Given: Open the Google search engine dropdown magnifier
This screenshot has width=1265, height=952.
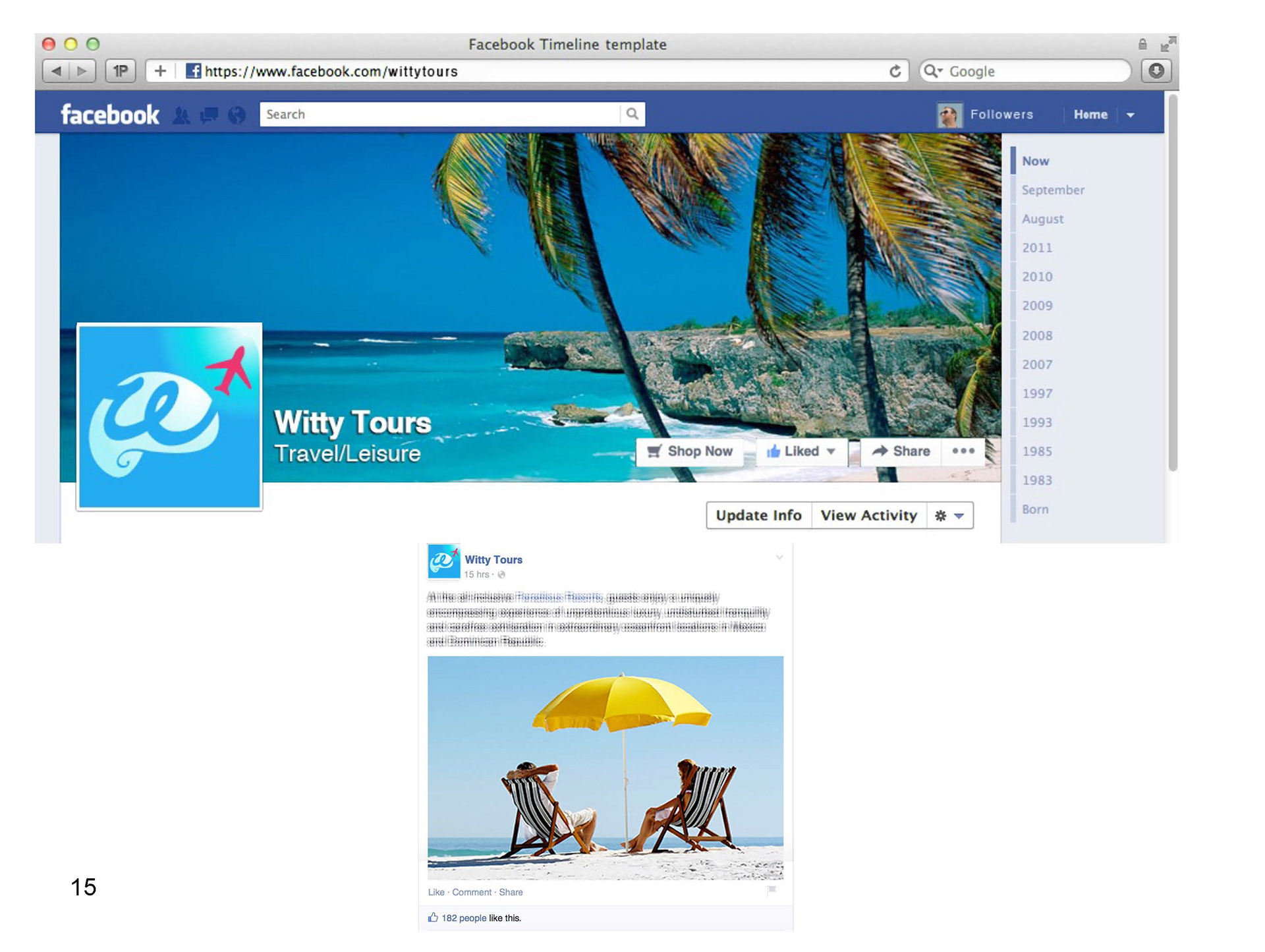Looking at the screenshot, I should pos(933,71).
